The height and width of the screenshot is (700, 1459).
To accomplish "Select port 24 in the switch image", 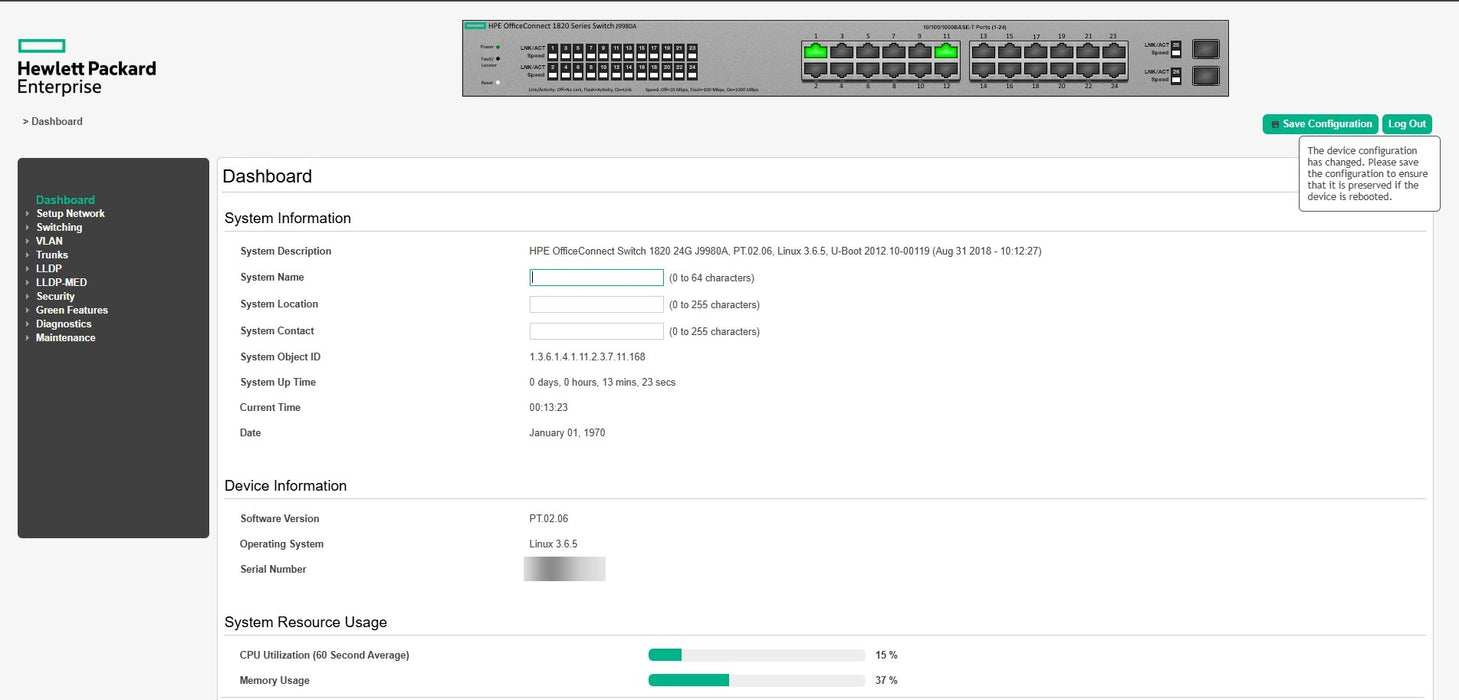I will click(1114, 69).
